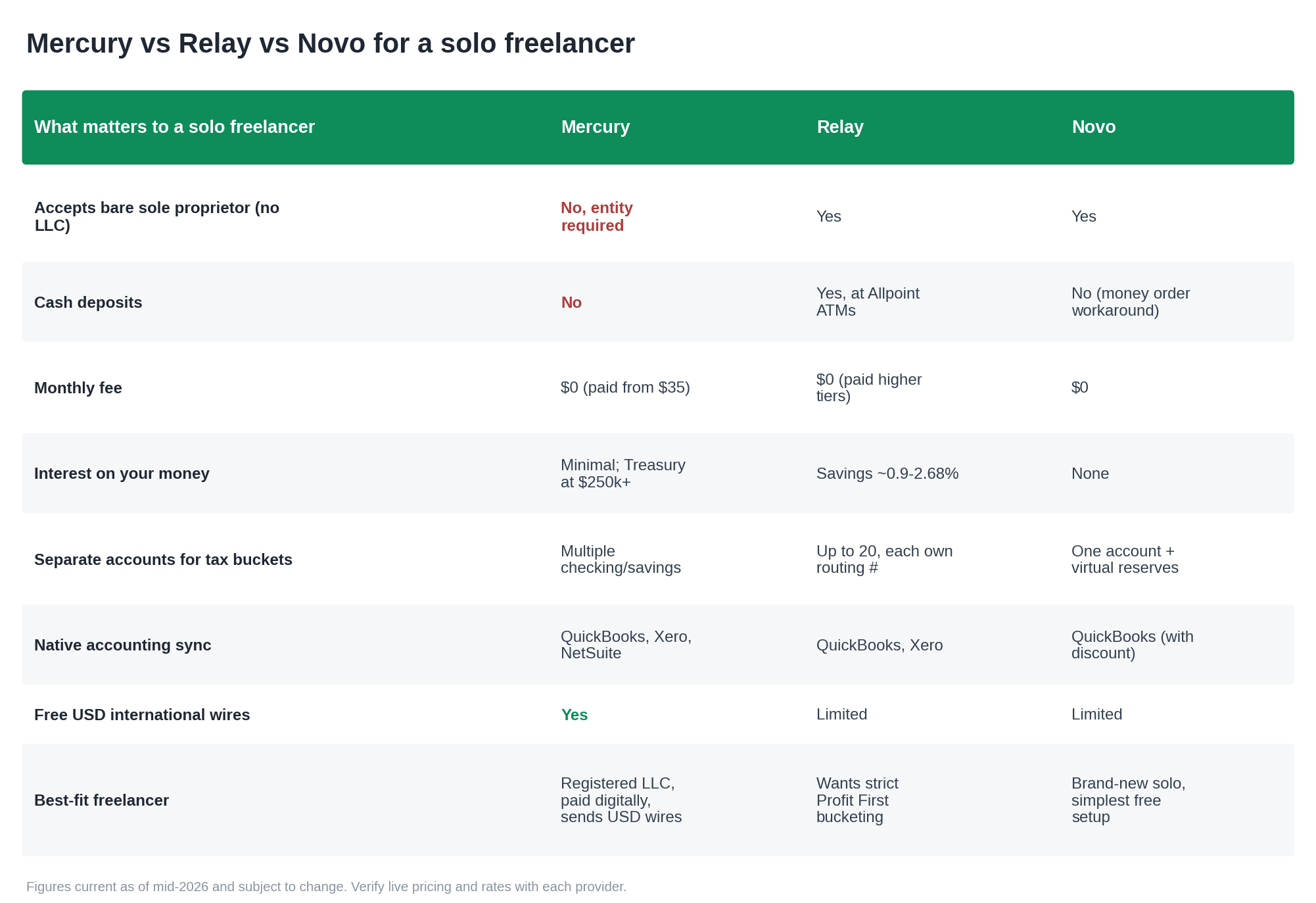1316x903 pixels.
Task: Click Novo's 'Limited' wires cell
Action: pos(1096,714)
